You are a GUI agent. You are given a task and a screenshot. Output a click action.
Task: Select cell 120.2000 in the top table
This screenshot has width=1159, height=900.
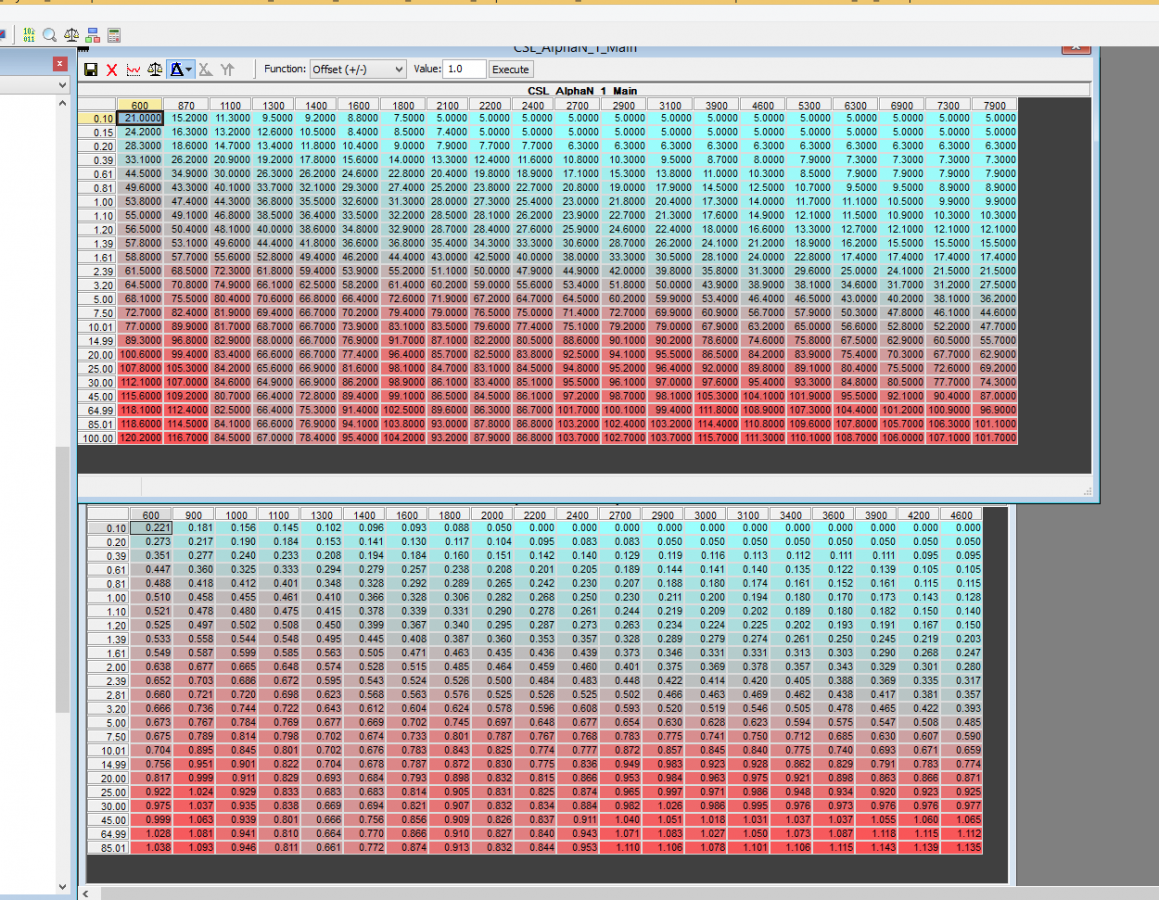pos(140,438)
